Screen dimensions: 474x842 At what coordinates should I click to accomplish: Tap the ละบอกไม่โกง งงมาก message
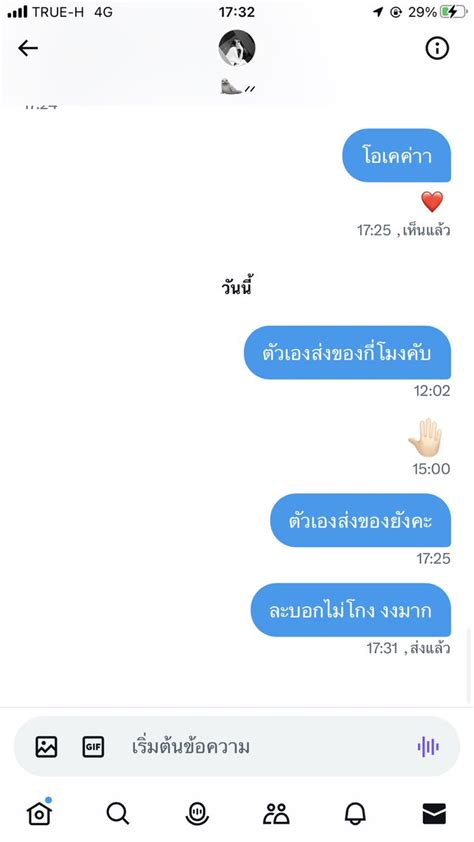point(351,610)
